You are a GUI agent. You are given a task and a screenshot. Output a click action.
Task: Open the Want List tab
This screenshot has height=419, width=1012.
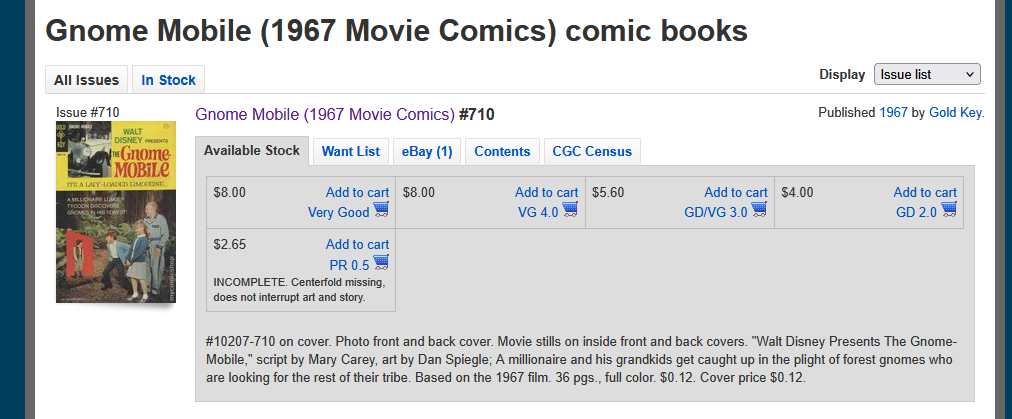click(x=350, y=151)
